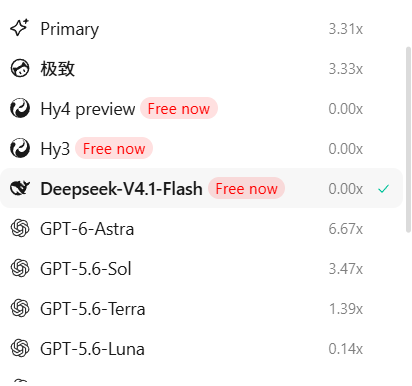Screen dimensions: 412x386
Task: Click the OpenAI logo beside GPT-5.6-Luna
Action: 20,348
